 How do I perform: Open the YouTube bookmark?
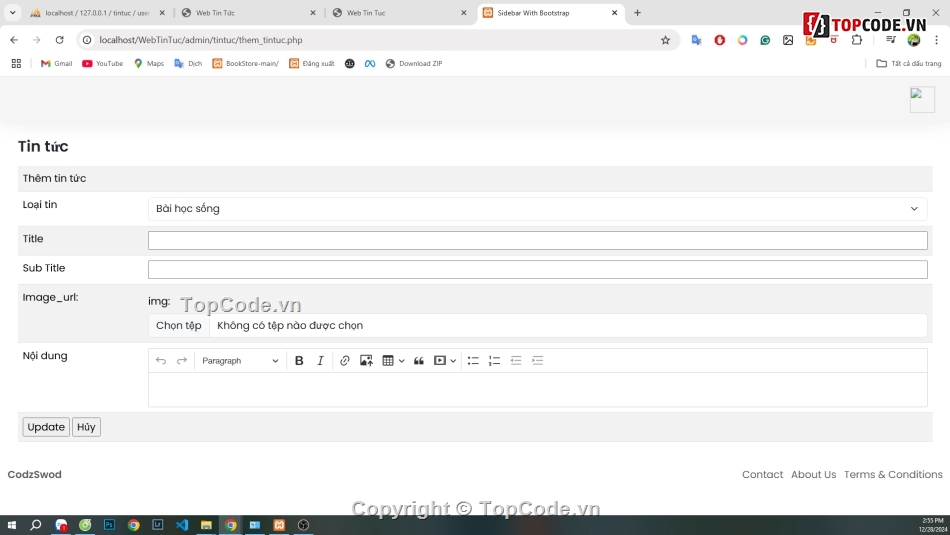coord(102,64)
